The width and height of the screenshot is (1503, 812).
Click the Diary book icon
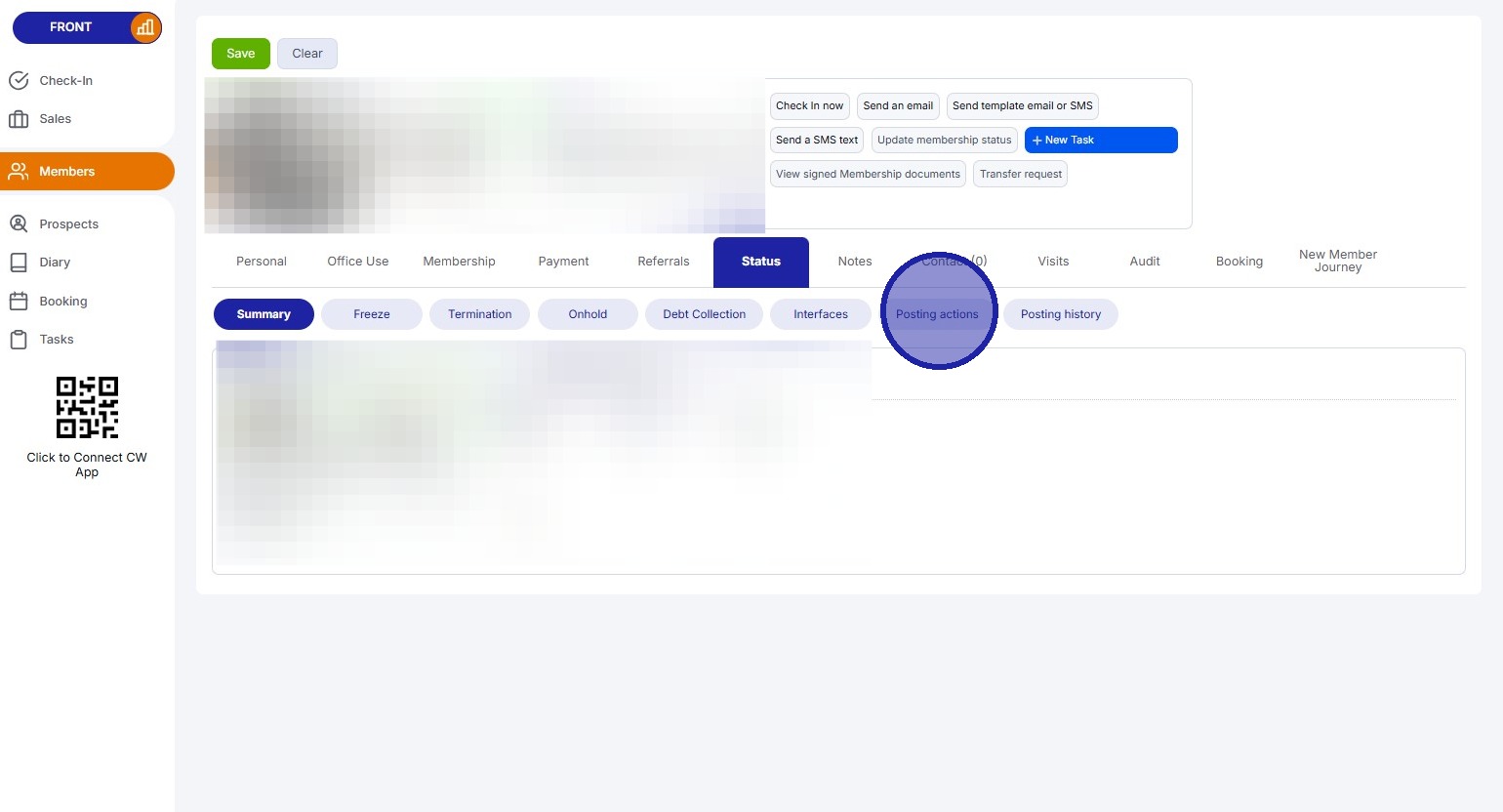pos(19,263)
